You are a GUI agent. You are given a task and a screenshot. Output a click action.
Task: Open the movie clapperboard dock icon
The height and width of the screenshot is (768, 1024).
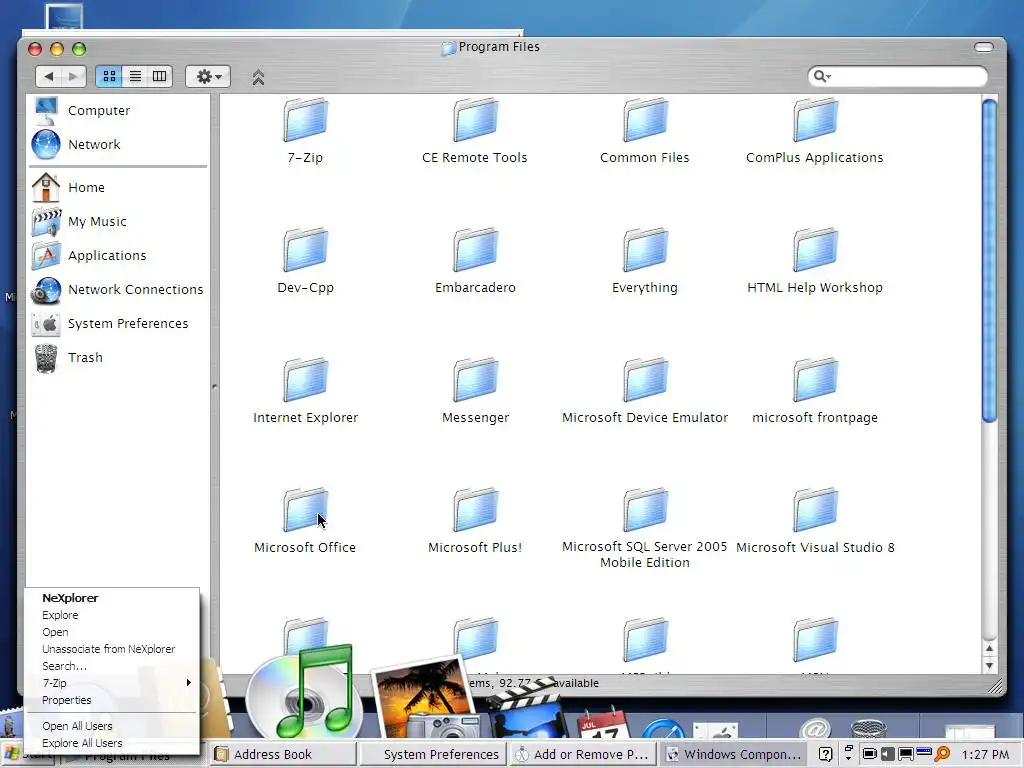click(x=528, y=709)
